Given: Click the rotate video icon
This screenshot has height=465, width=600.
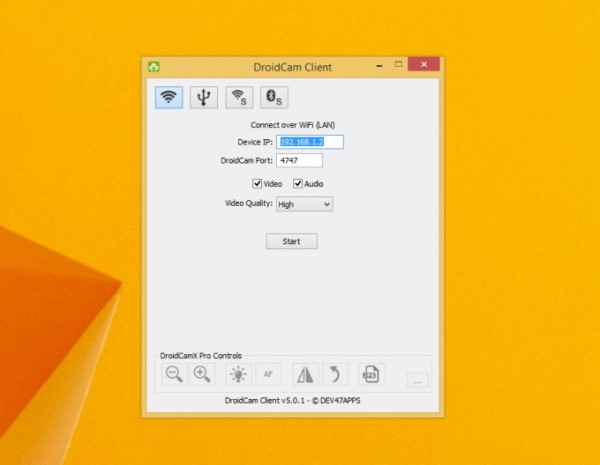Looking at the screenshot, I should pyautogui.click(x=335, y=374).
